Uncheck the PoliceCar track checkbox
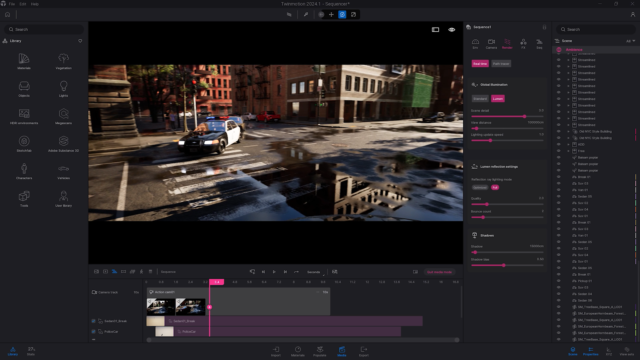Viewport: 640px width, 360px height. (x=93, y=331)
